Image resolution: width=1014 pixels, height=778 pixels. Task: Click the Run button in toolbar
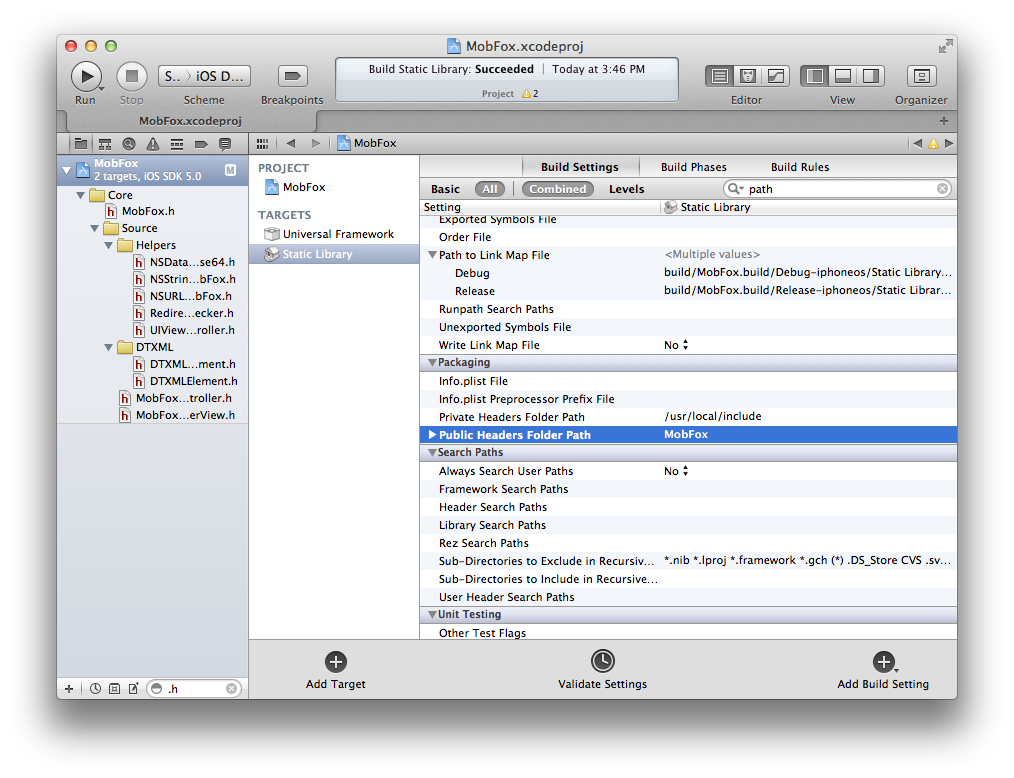(86, 76)
